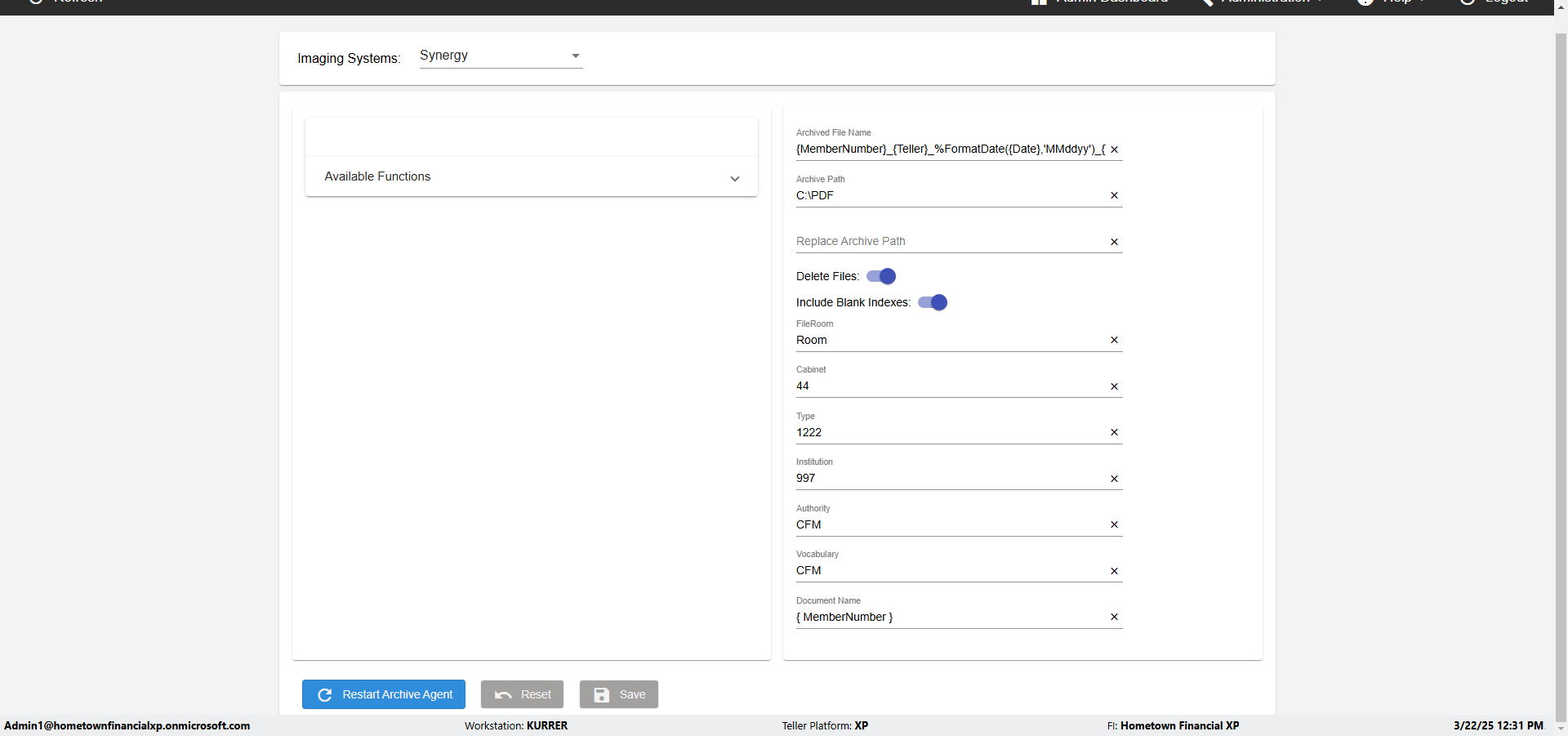
Task: Click into the Type input field
Action: pyautogui.click(x=947, y=432)
